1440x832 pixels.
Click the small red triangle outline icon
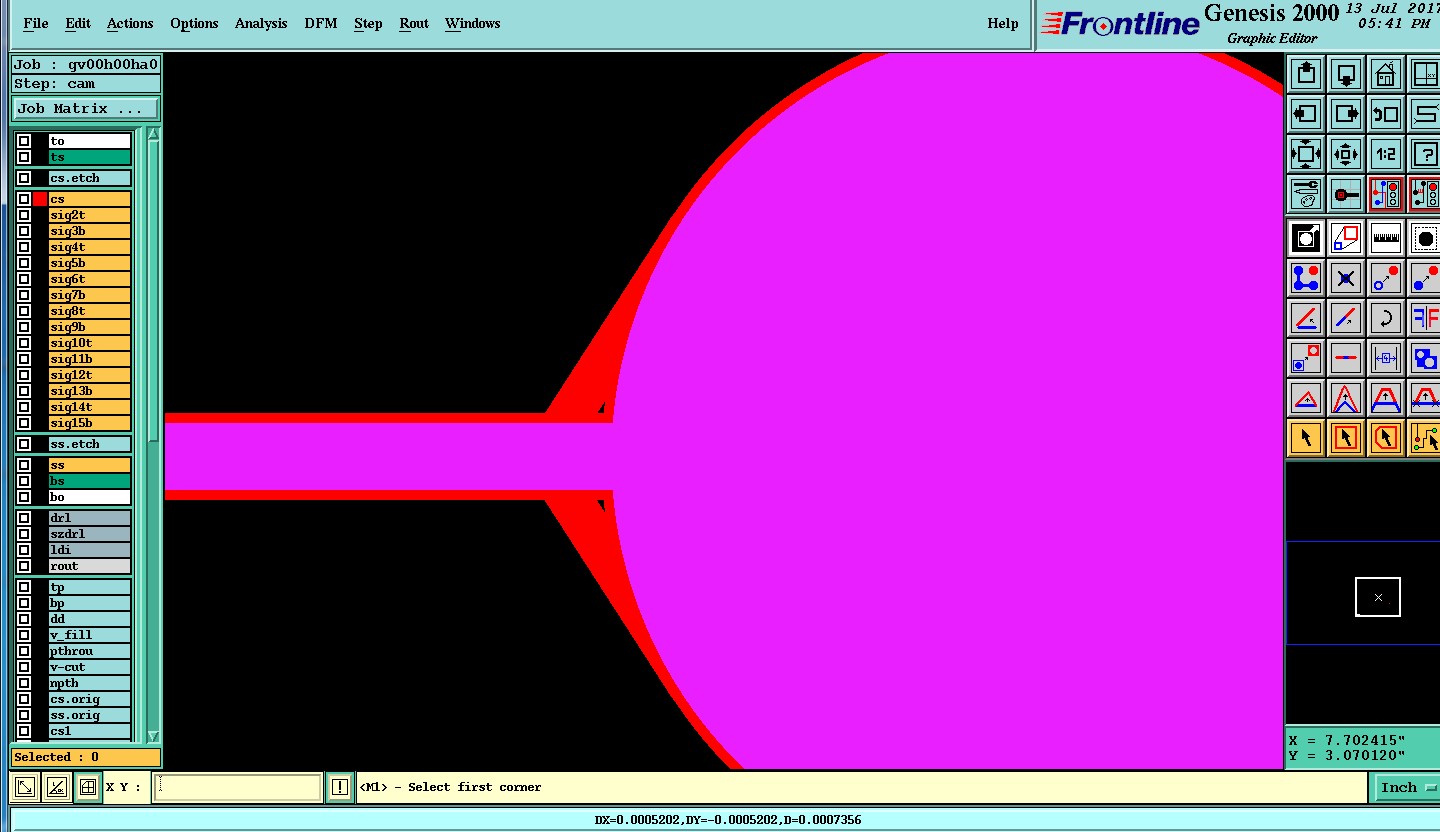(1306, 398)
